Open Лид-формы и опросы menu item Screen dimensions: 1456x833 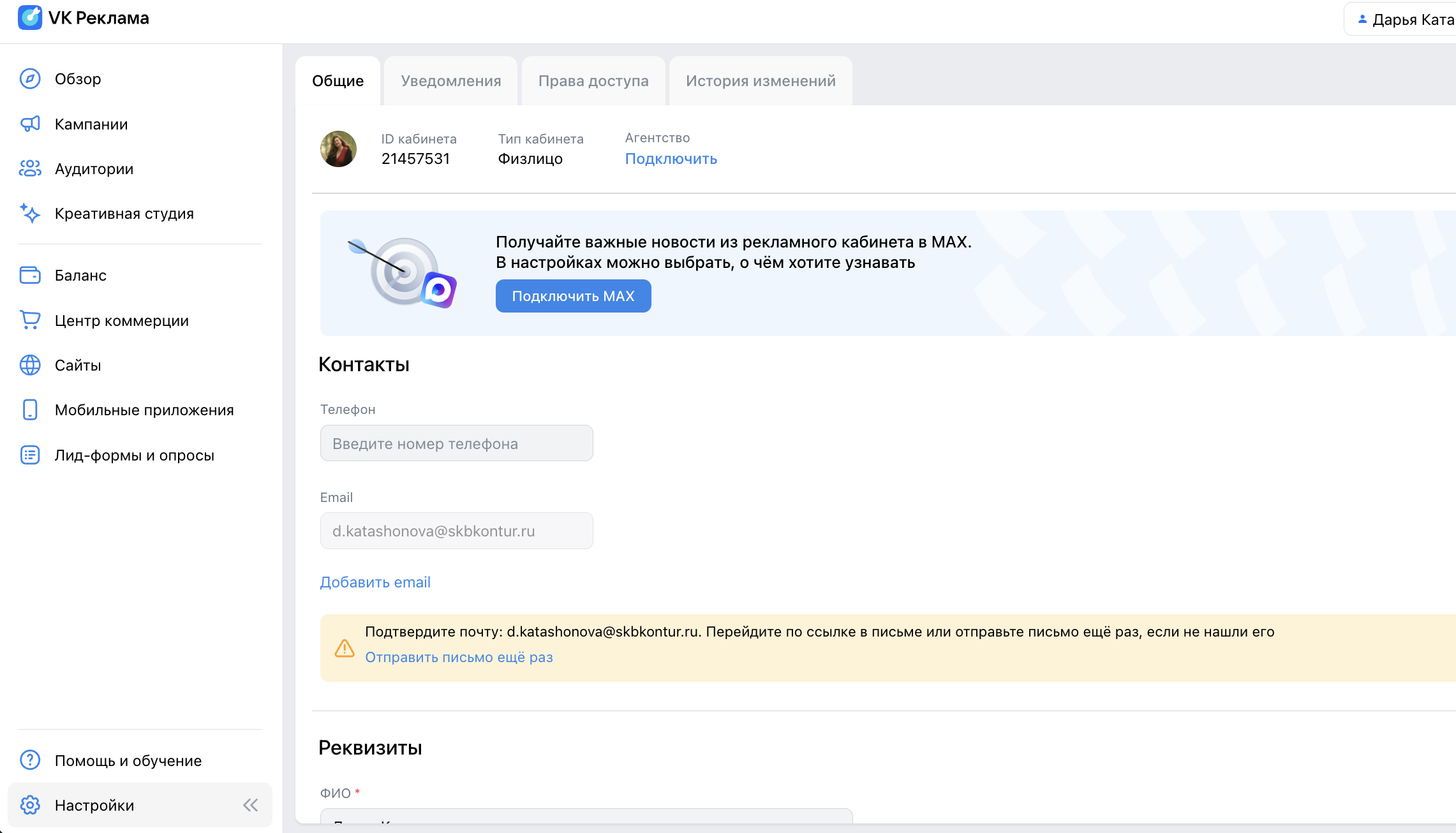point(135,455)
